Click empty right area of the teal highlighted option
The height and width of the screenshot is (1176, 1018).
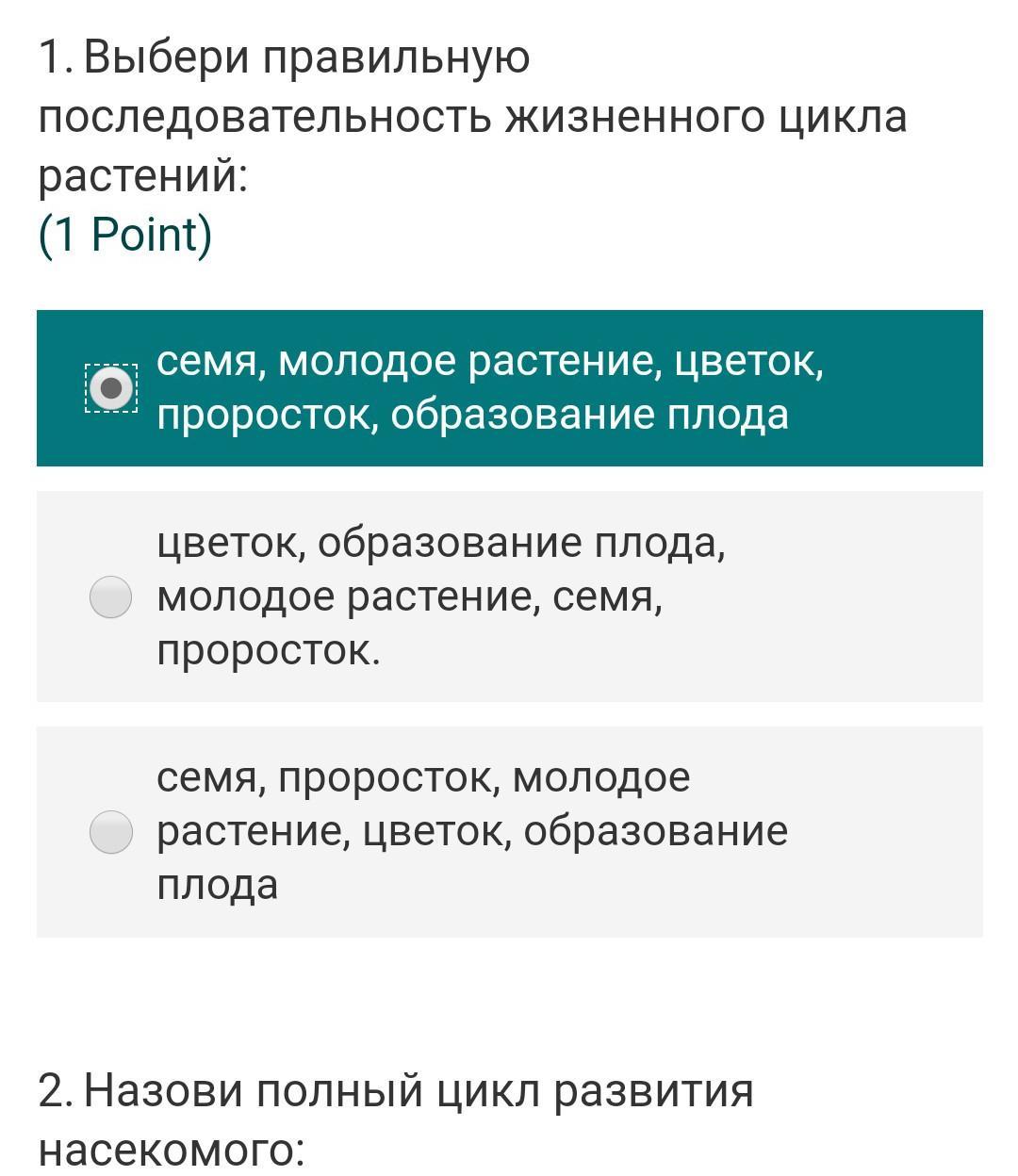point(905,388)
